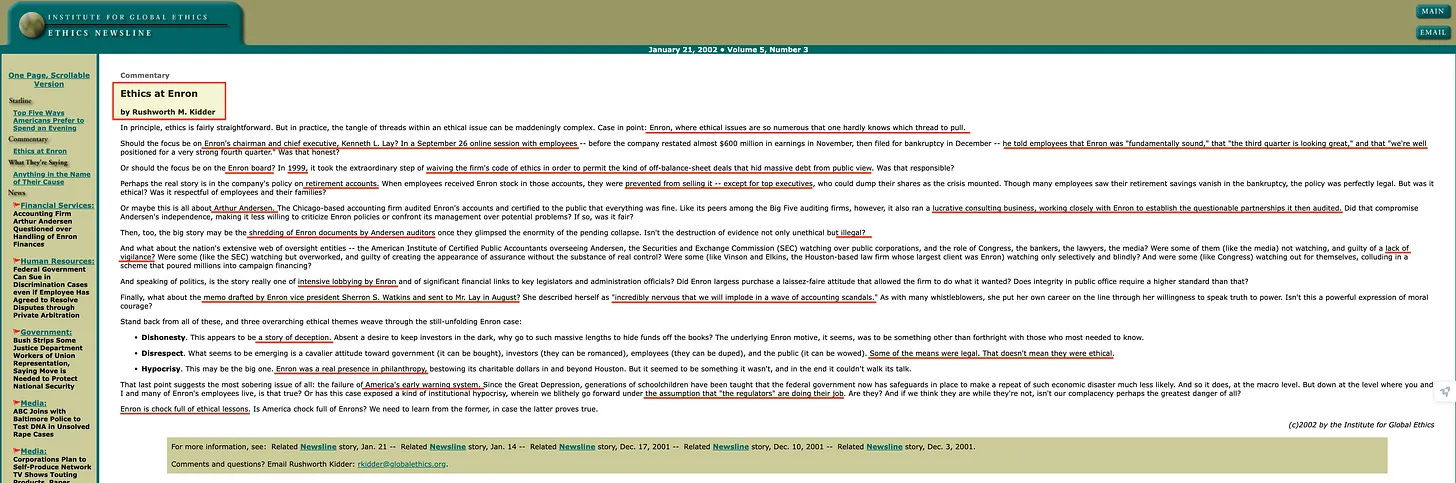Click the 'What They're Saying' sidebar heading
Viewport: 1456px width, 483px height.
click(x=38, y=162)
